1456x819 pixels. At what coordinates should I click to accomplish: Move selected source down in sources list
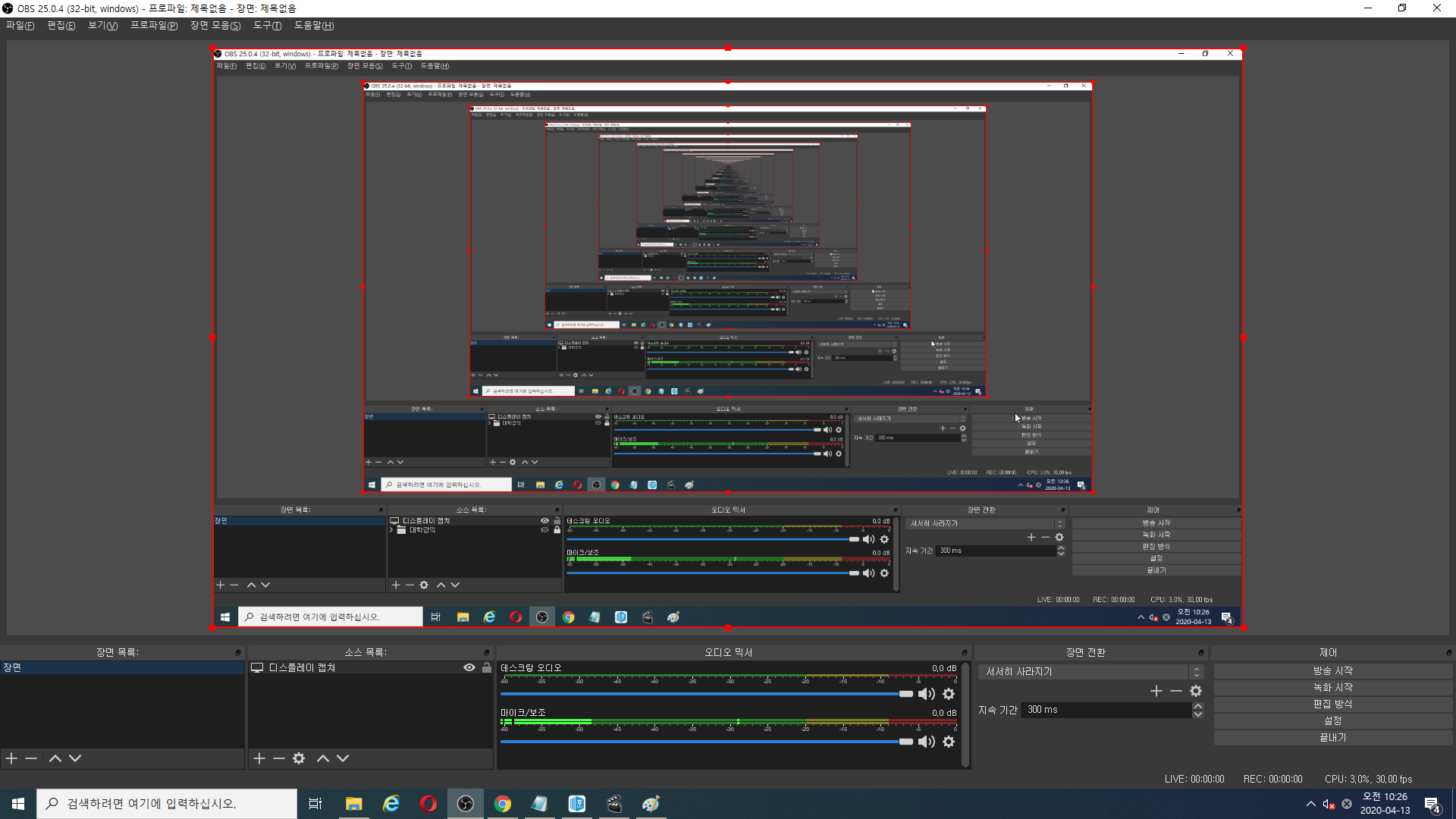[343, 758]
